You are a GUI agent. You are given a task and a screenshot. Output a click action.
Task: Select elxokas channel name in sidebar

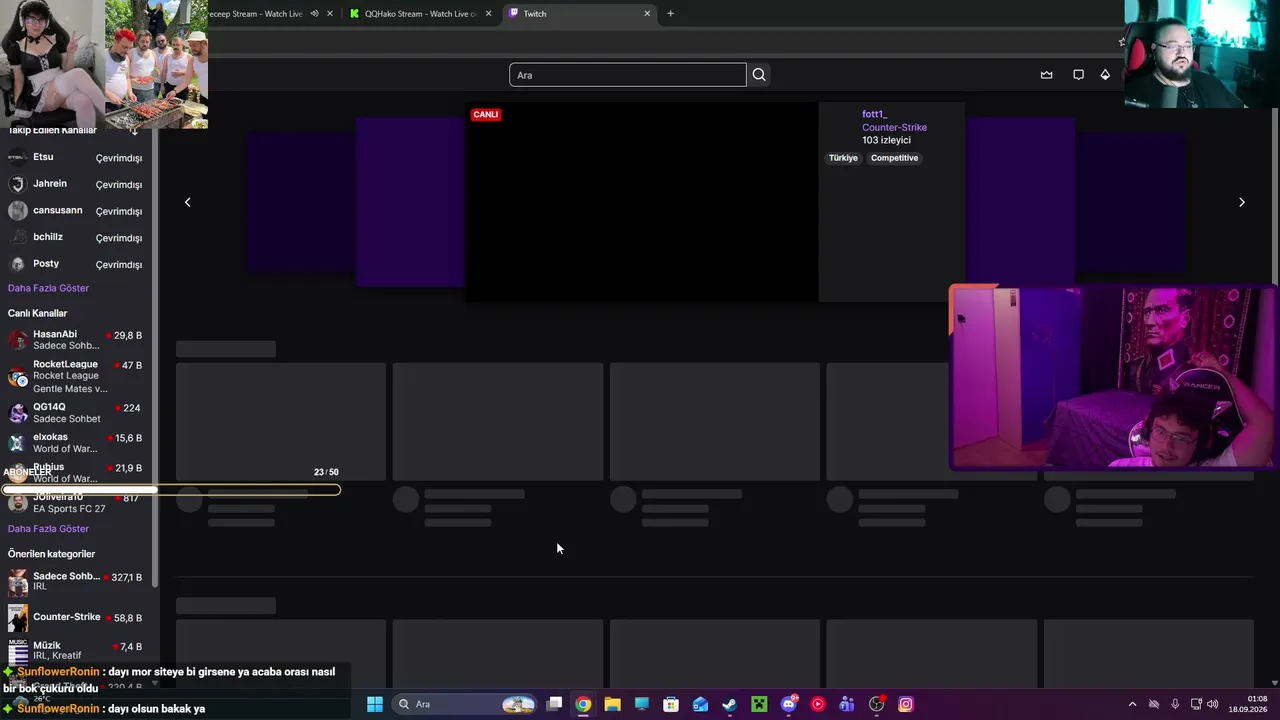(x=51, y=437)
